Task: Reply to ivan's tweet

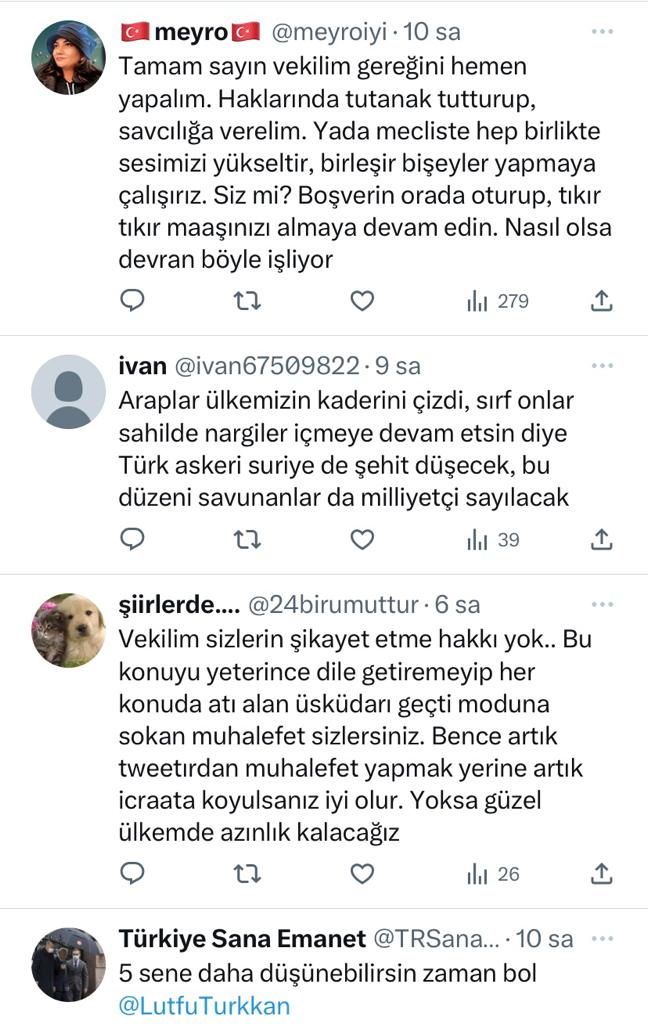Action: pos(133,540)
